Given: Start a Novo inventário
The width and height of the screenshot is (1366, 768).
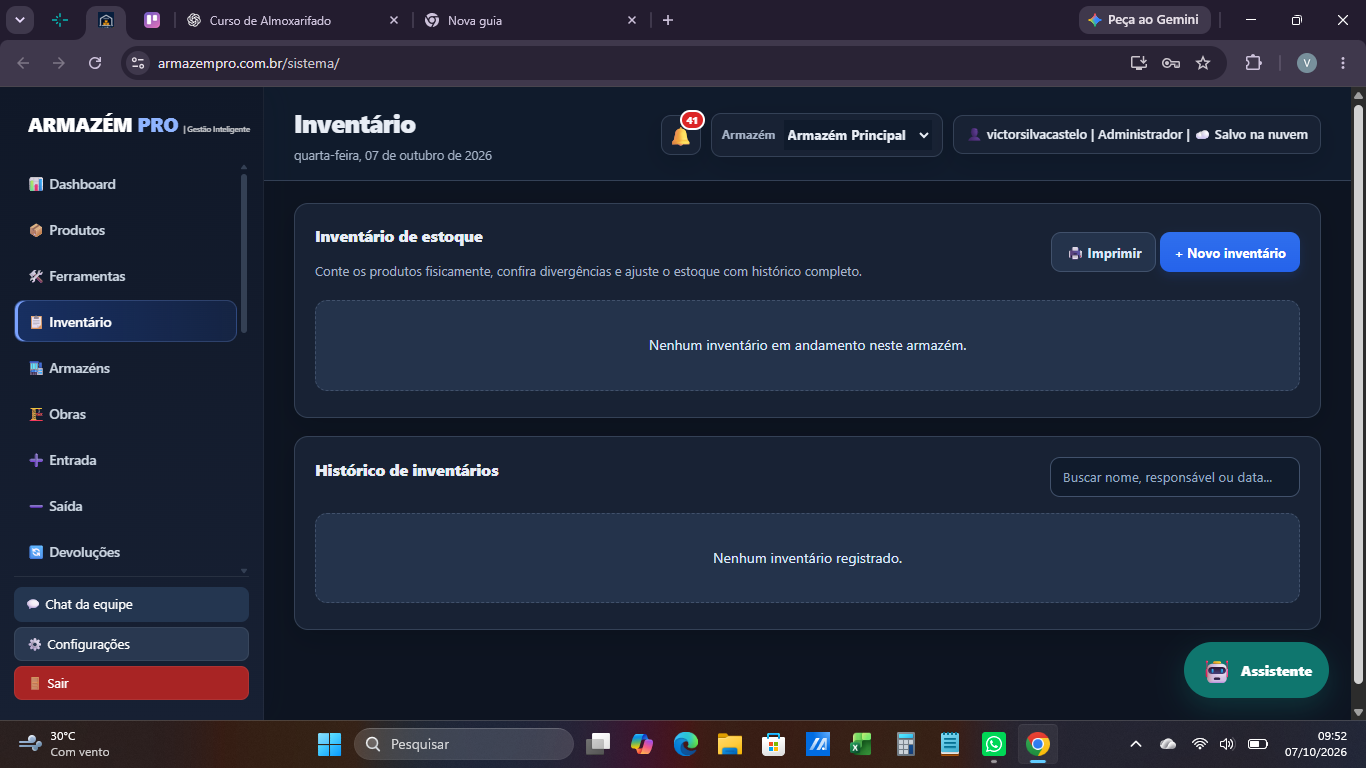Looking at the screenshot, I should click(1230, 253).
